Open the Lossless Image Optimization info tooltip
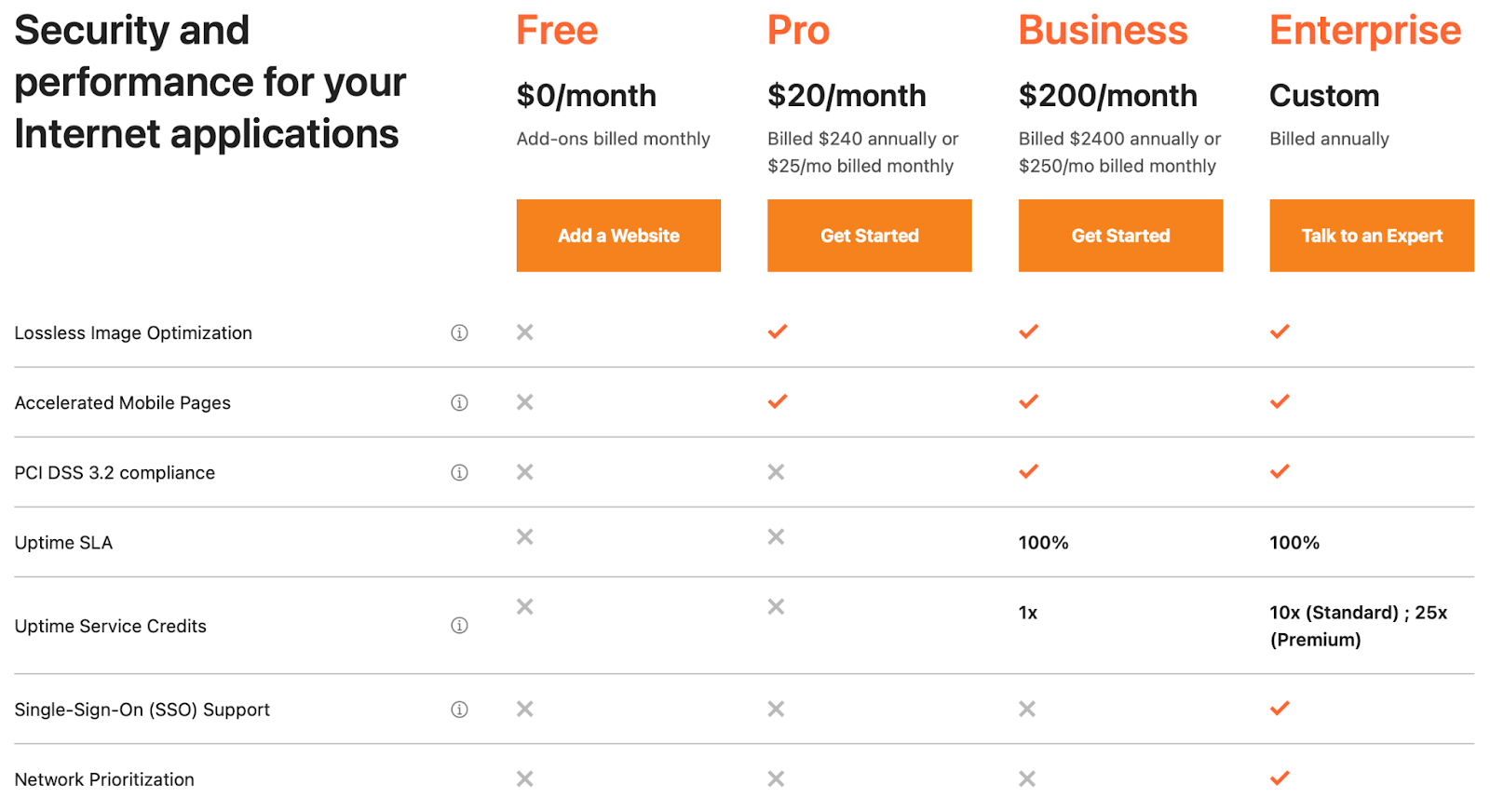This screenshot has width=1490, height=812. [459, 332]
